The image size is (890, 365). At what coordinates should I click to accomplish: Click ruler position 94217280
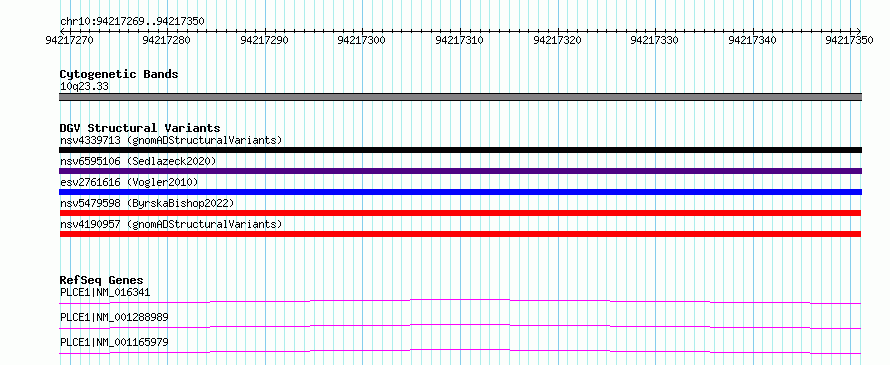[167, 40]
